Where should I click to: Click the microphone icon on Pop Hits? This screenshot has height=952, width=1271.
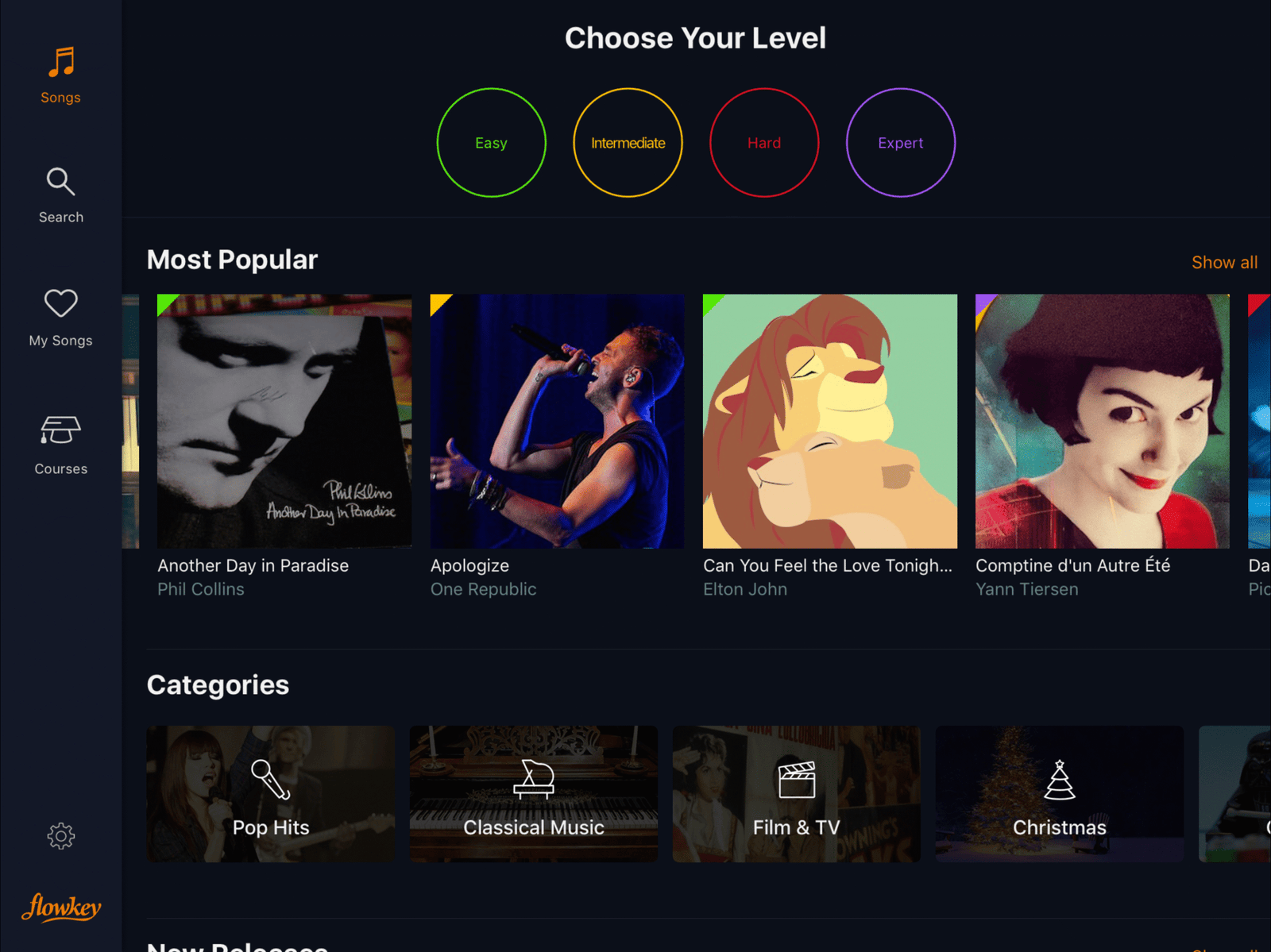[x=271, y=779]
